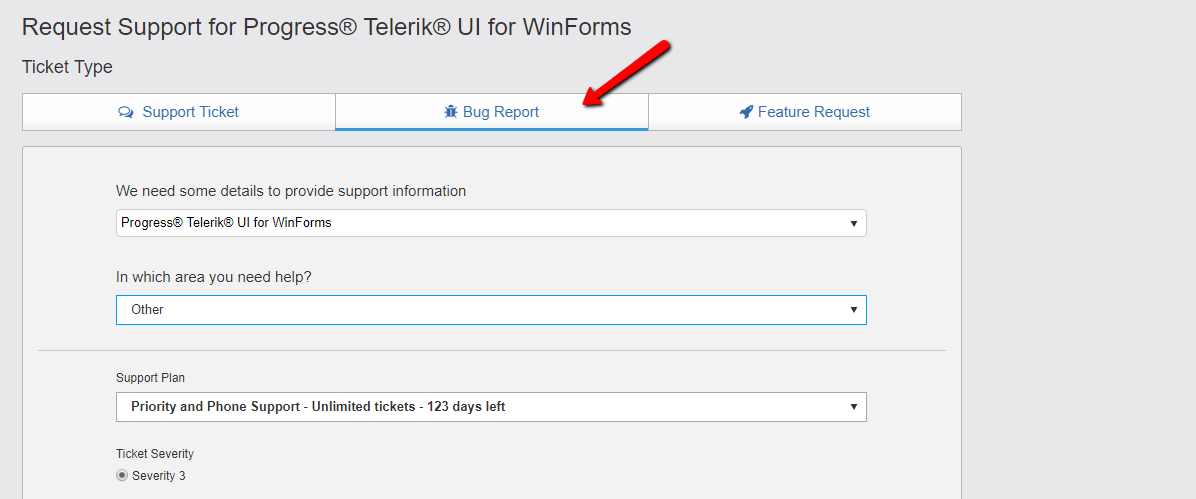Click the 'In which area you need help?' label
1196x499 pixels.
tap(214, 277)
